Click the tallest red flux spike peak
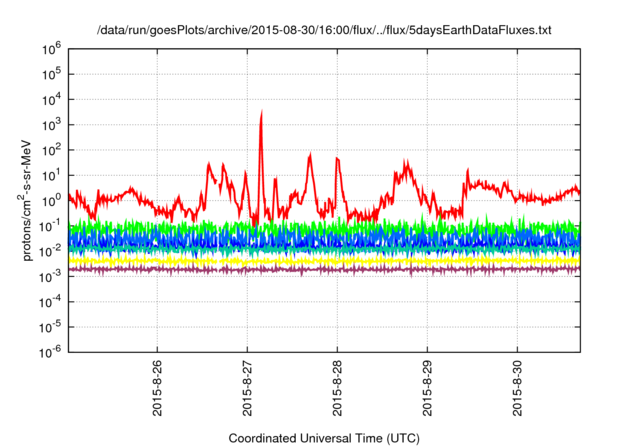Viewport: 640px width, 448px height. click(x=261, y=112)
